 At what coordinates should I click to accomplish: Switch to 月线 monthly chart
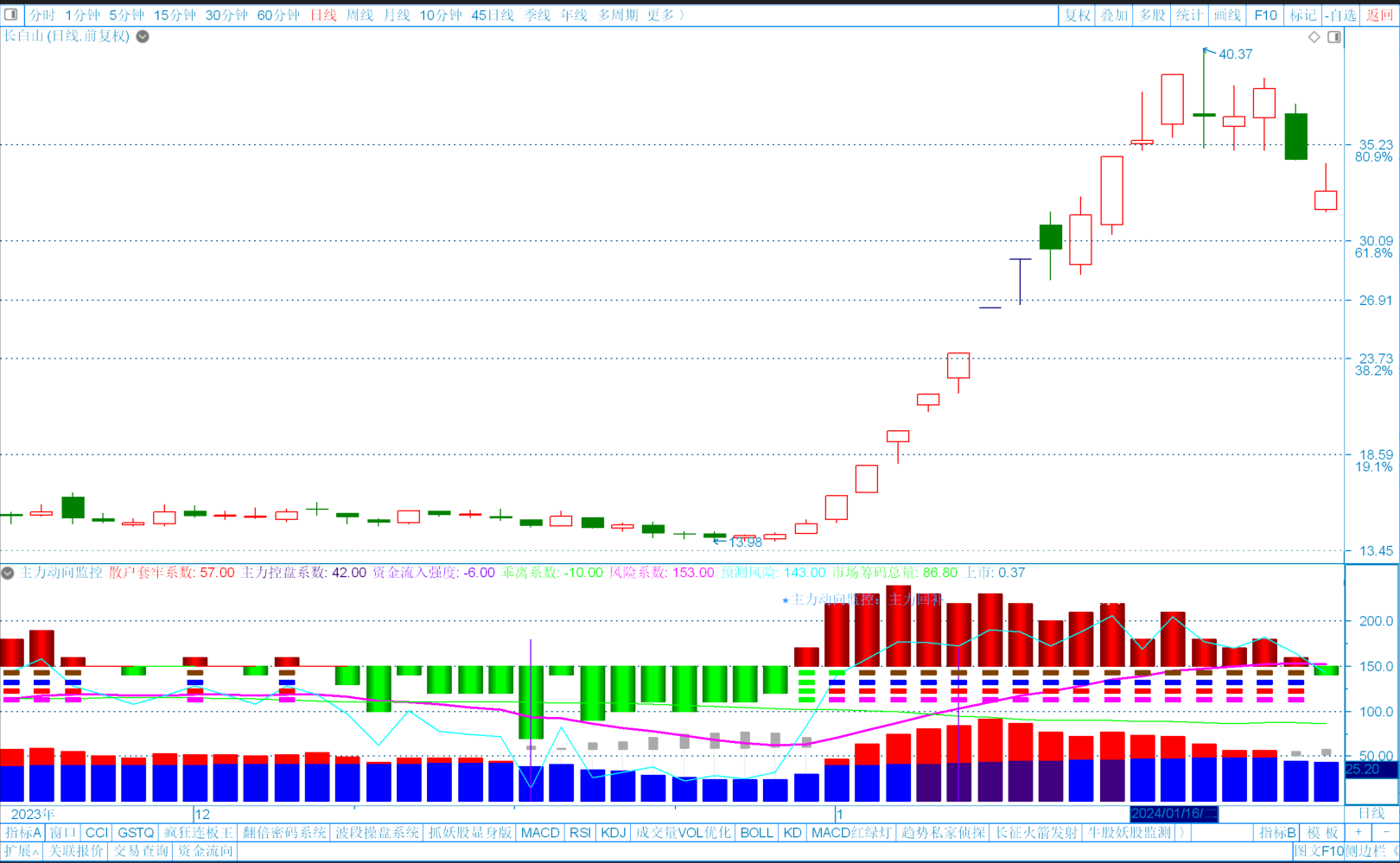[397, 15]
